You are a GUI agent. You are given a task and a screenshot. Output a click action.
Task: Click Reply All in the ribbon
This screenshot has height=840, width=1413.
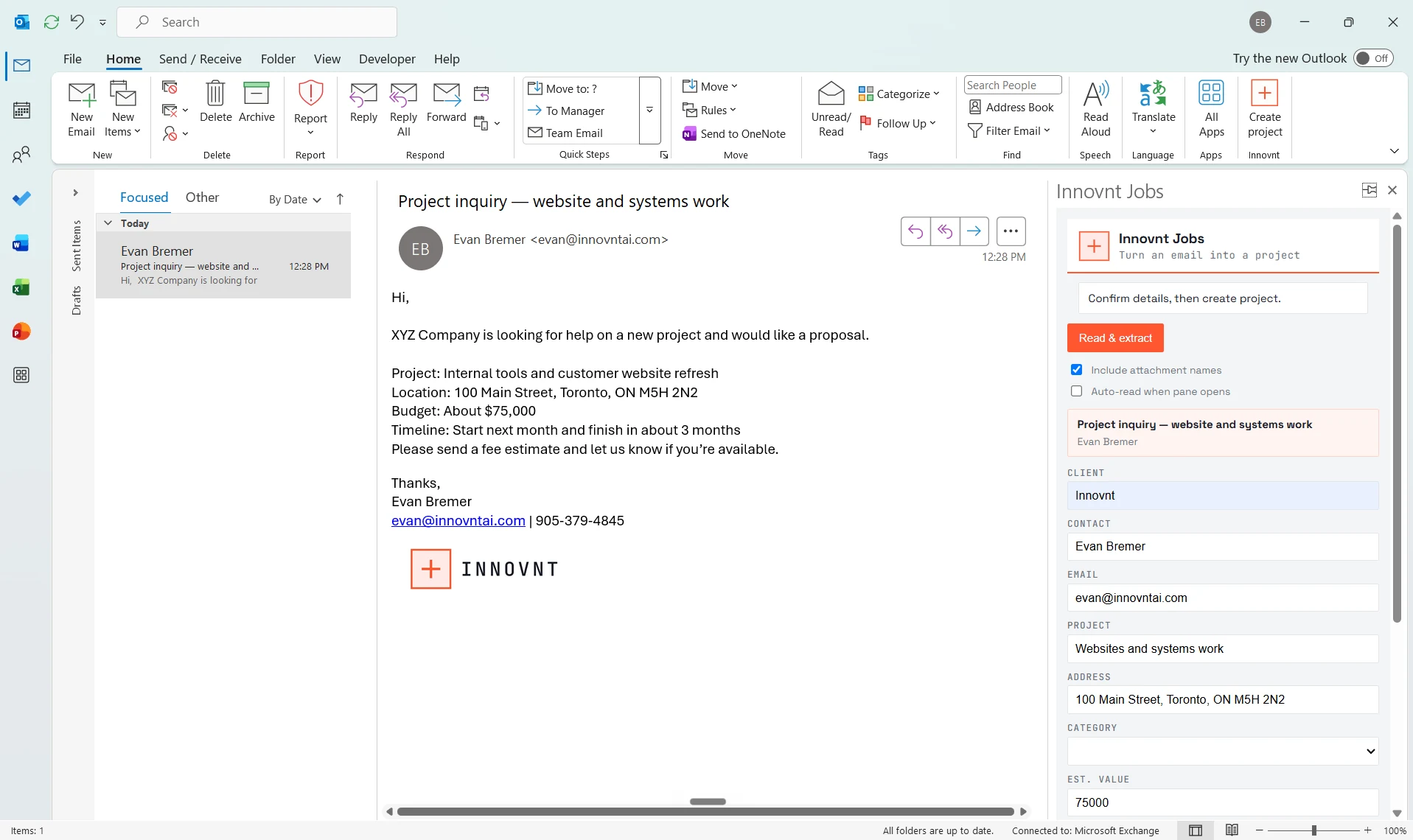click(x=403, y=110)
